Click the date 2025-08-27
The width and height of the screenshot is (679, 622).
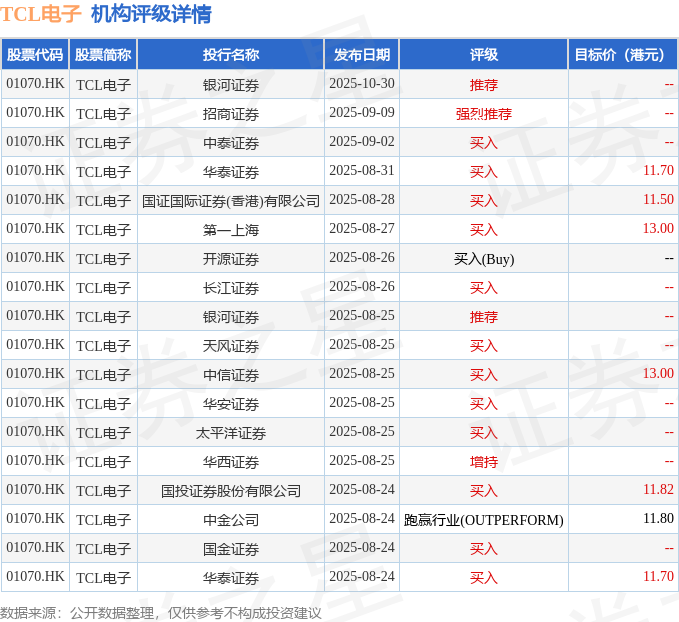point(362,229)
